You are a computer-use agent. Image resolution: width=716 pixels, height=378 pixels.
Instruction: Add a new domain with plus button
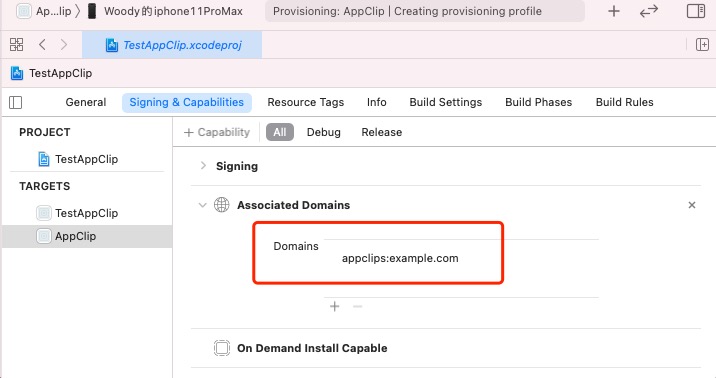click(x=335, y=306)
